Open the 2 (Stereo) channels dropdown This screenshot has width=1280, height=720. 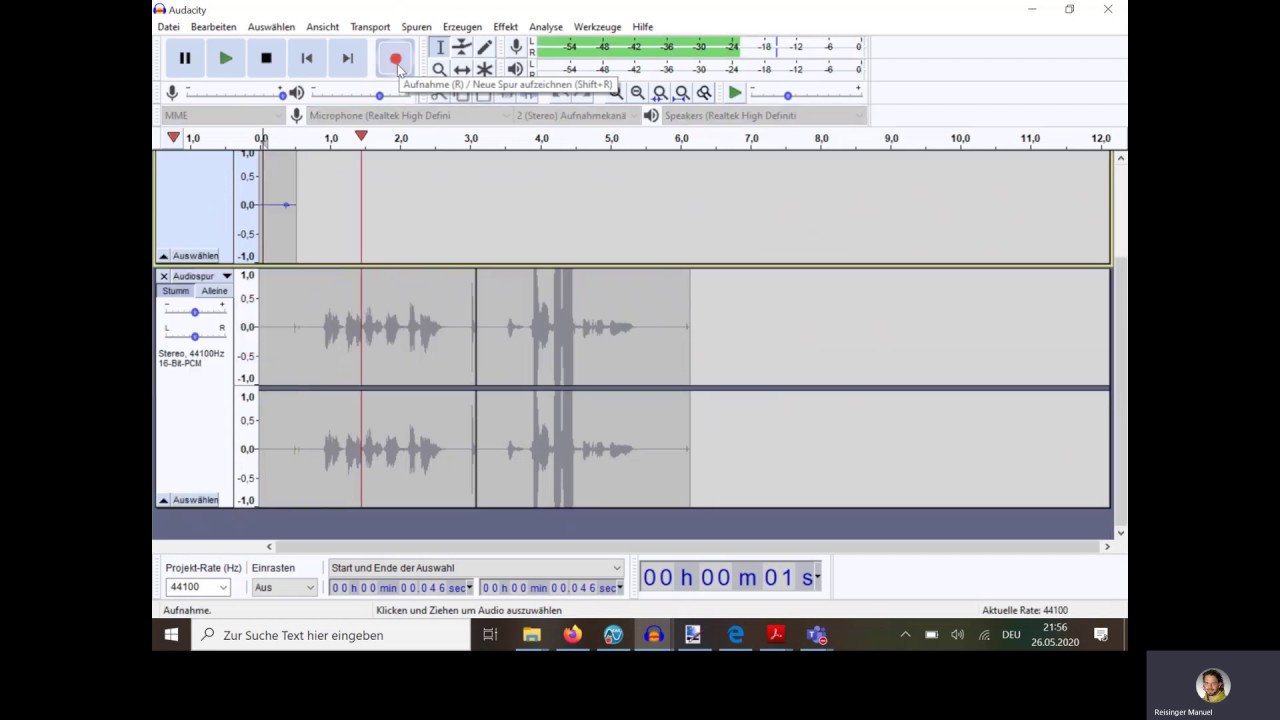coord(576,115)
